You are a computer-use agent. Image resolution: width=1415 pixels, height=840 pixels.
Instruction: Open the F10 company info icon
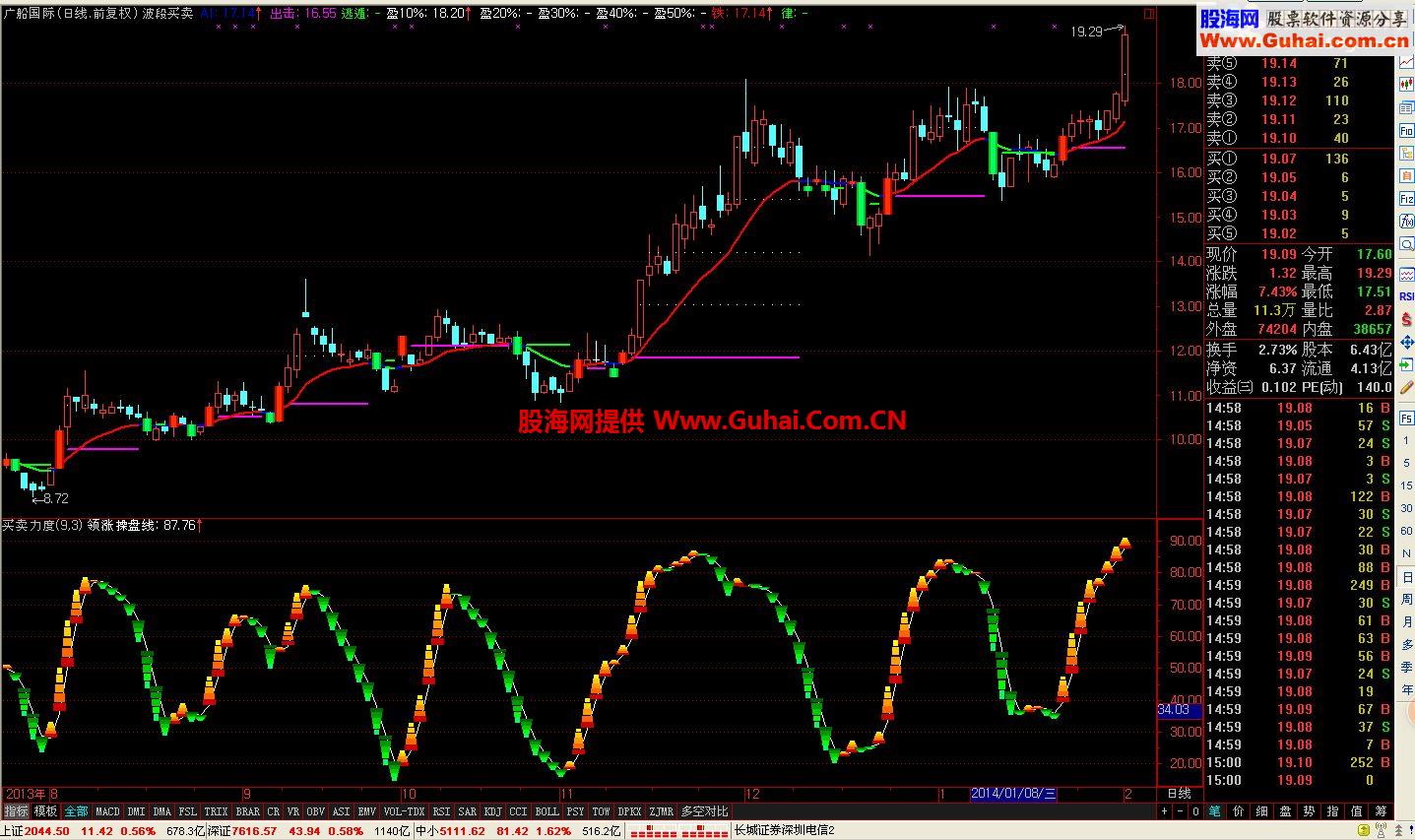point(1406,131)
